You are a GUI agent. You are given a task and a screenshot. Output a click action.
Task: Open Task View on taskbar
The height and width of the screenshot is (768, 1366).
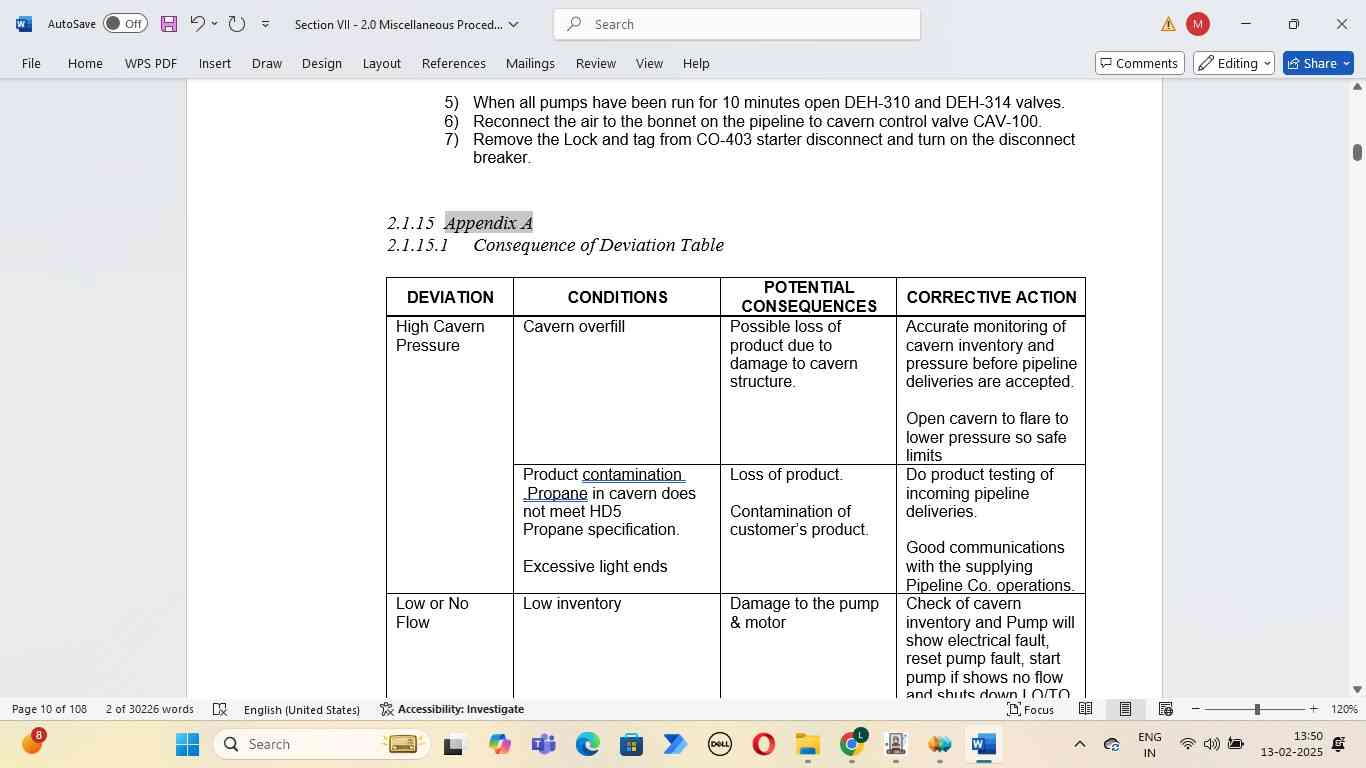(x=454, y=744)
